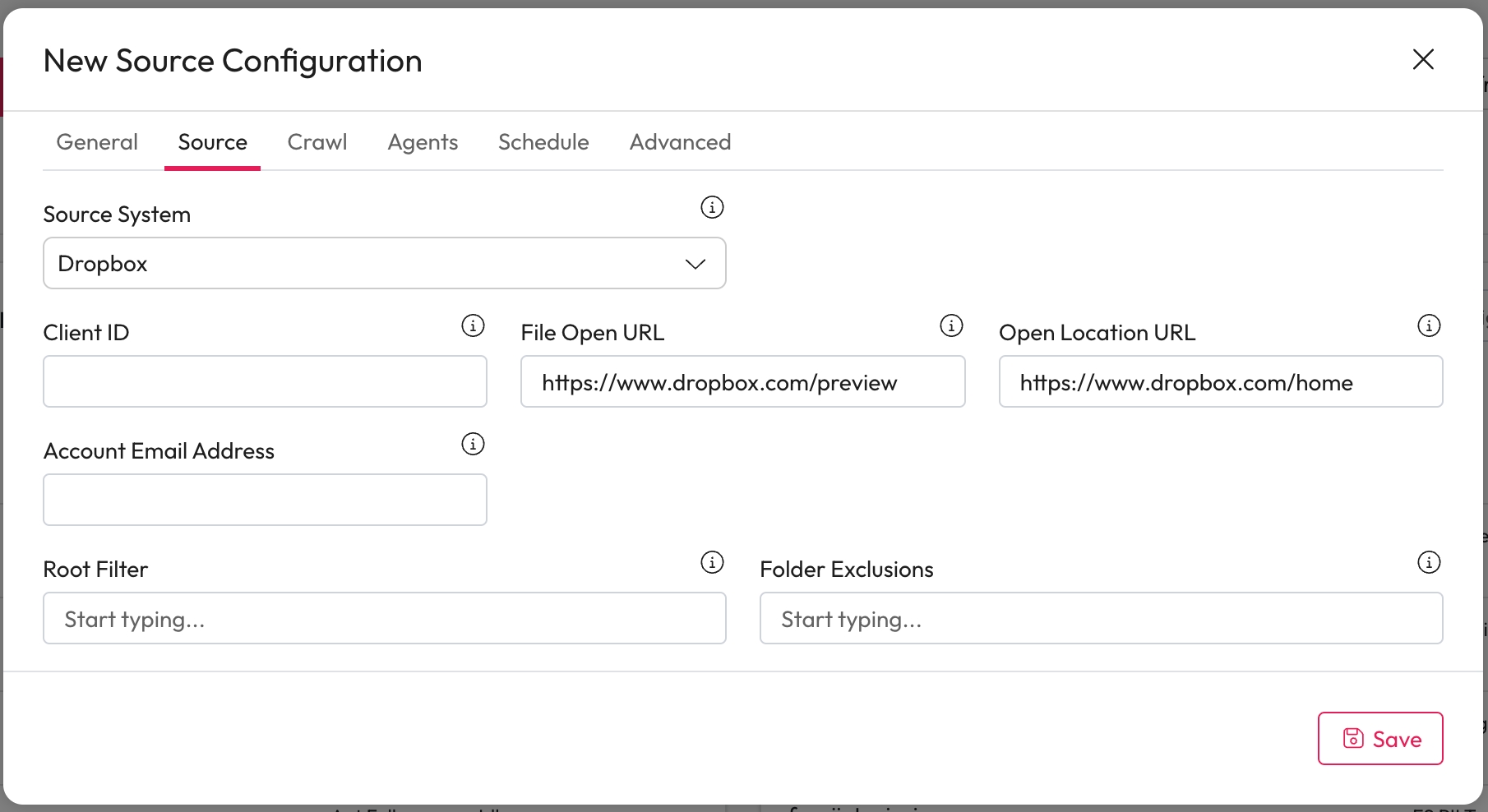Click Account Email Address info icon
Viewport: 1488px width, 812px height.
[x=473, y=444]
